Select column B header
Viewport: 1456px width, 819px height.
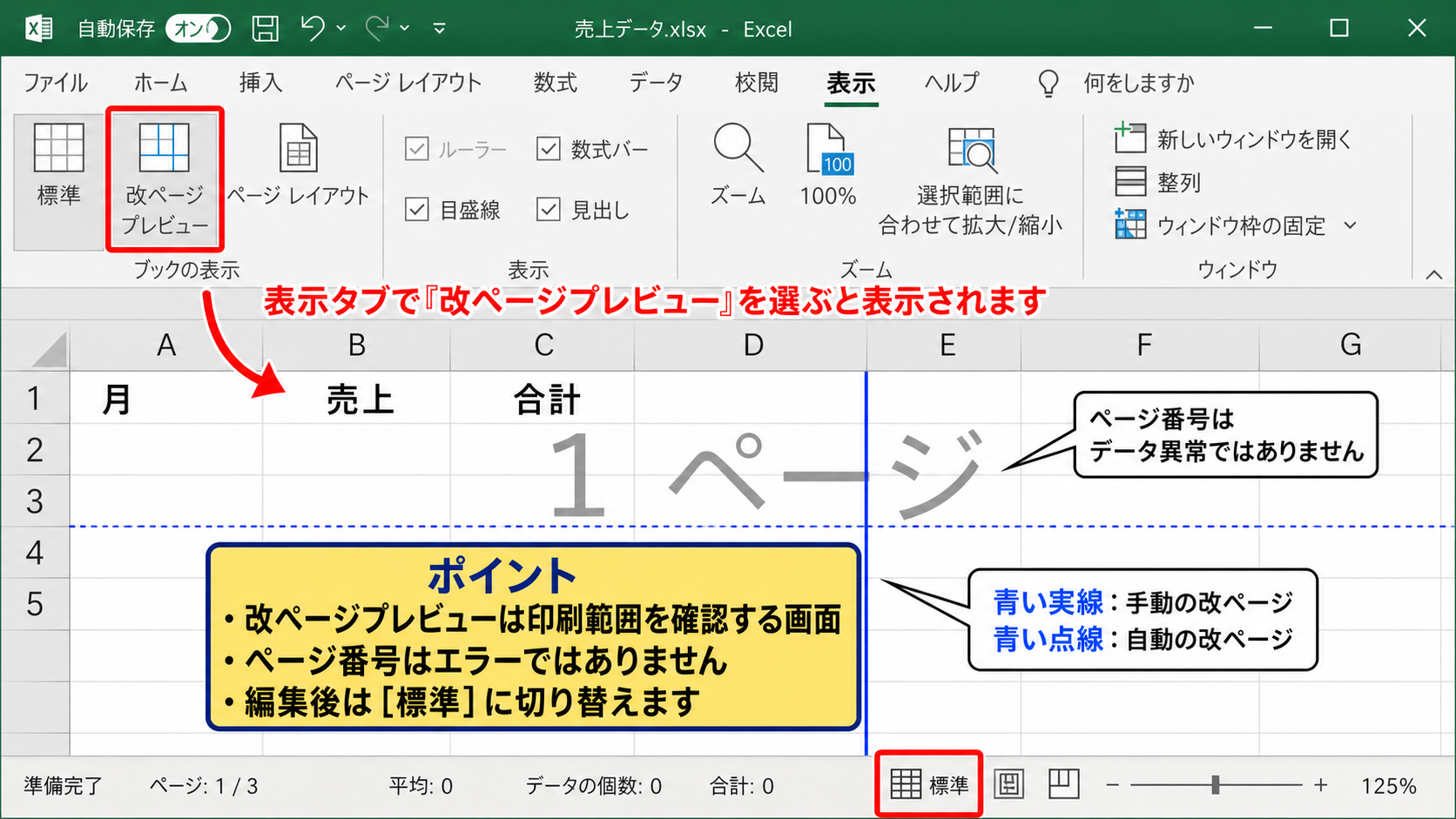(356, 346)
